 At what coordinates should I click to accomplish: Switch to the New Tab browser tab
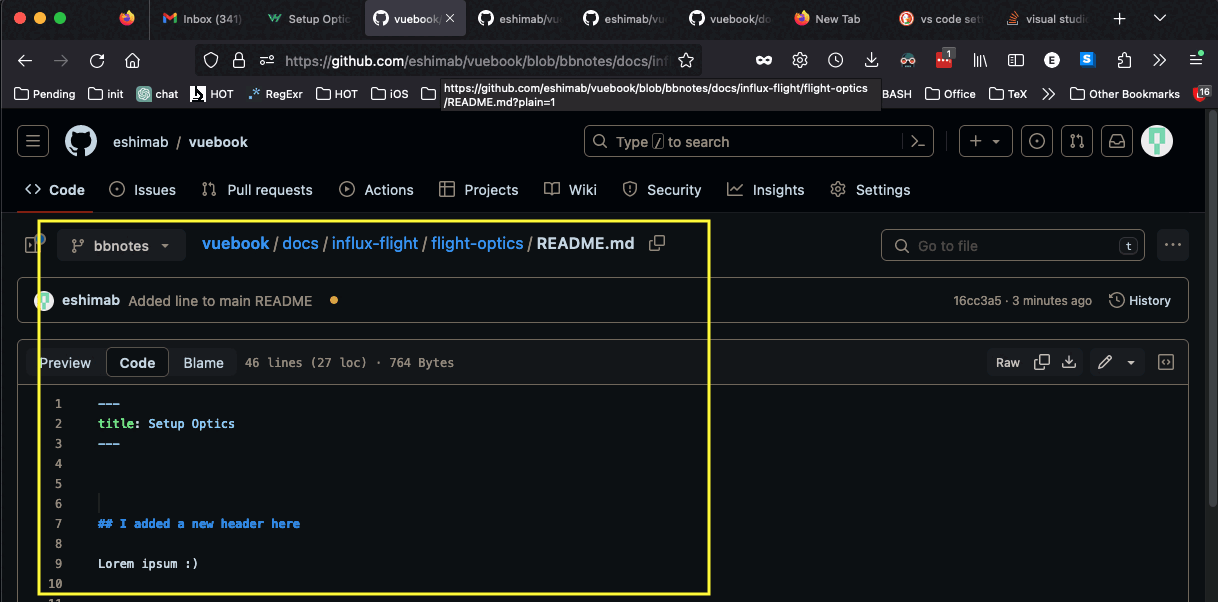830,18
